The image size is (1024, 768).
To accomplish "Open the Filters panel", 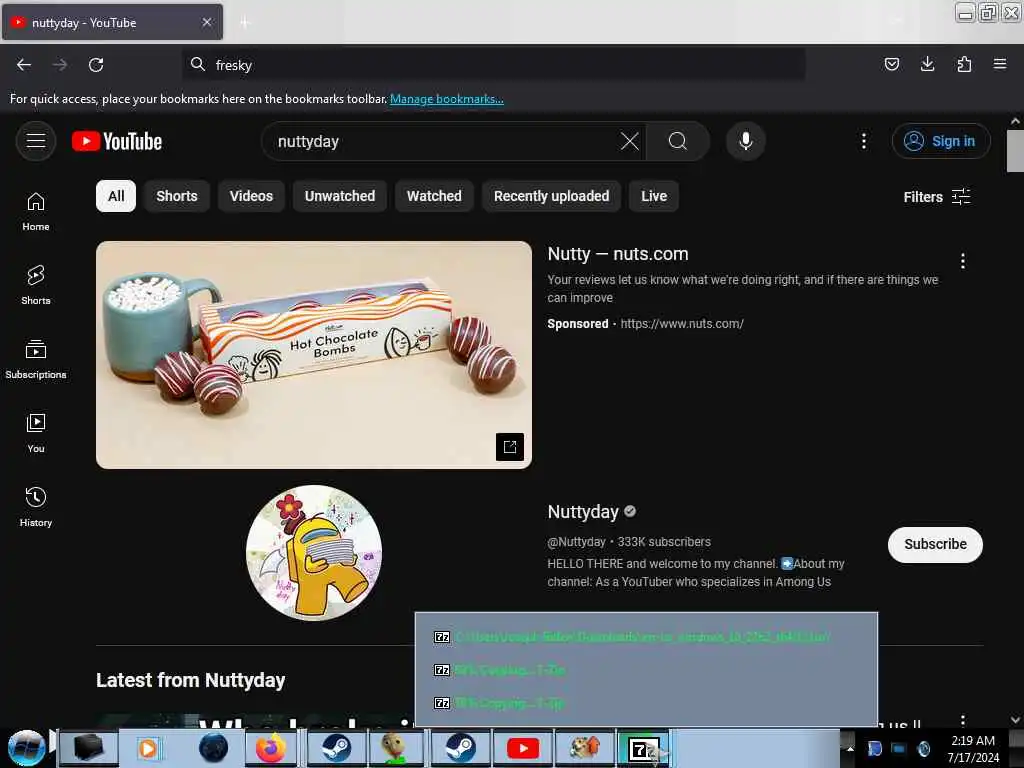I will coord(936,197).
